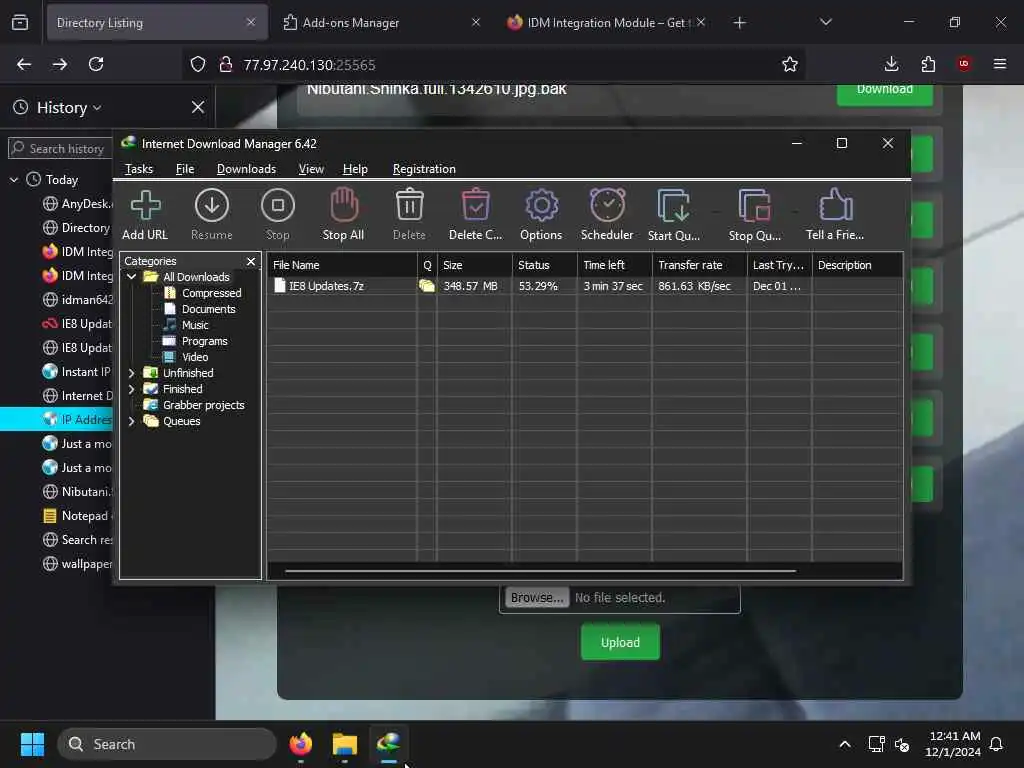1024x768 pixels.
Task: Sort by the Transfer rate column header
Action: (x=699, y=265)
